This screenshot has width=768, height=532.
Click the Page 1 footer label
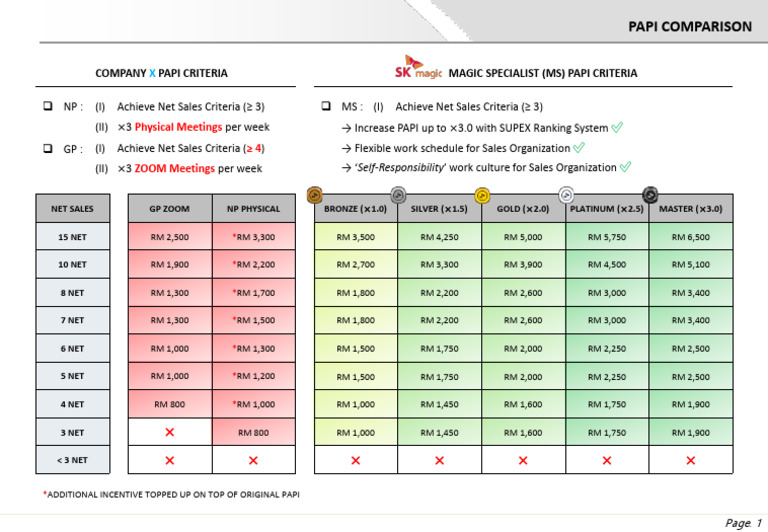(743, 523)
